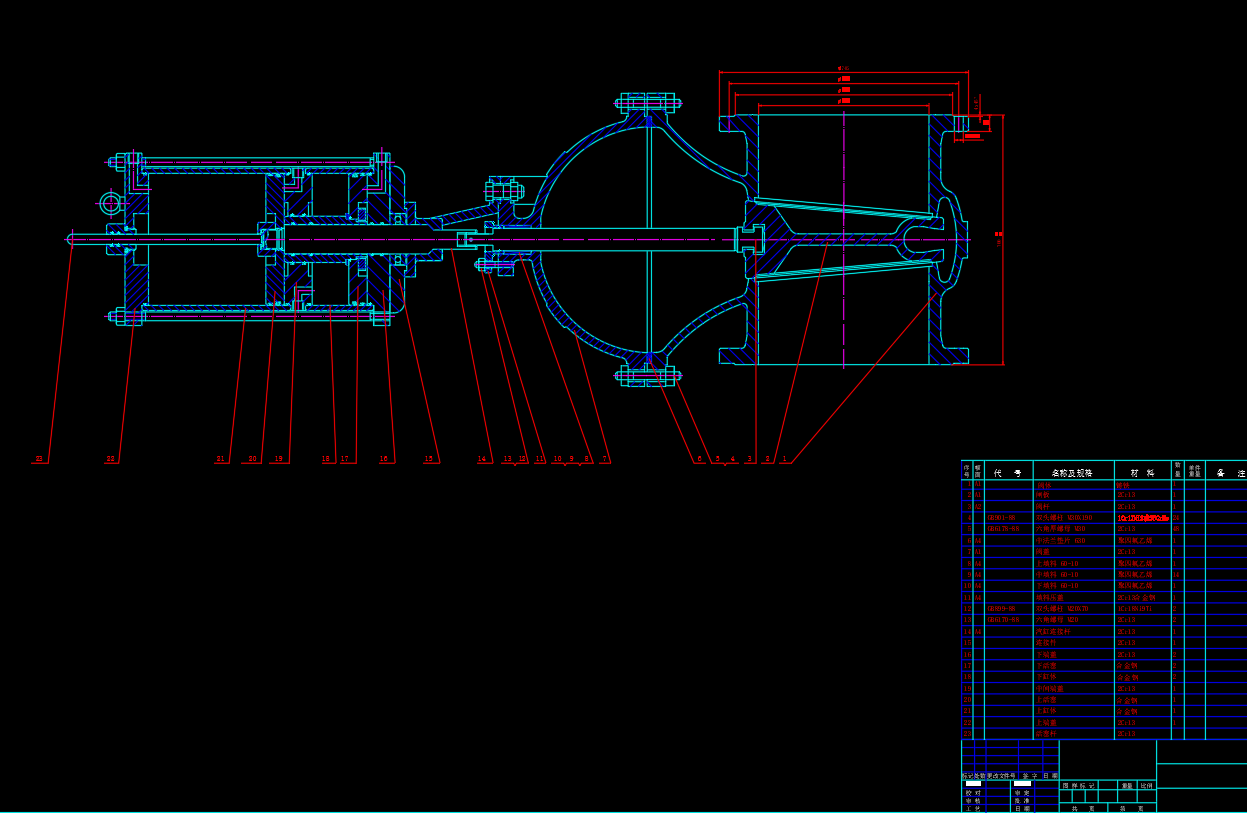This screenshot has height=813, width=1247.
Task: Select part number 16 callout label
Action: [384, 459]
